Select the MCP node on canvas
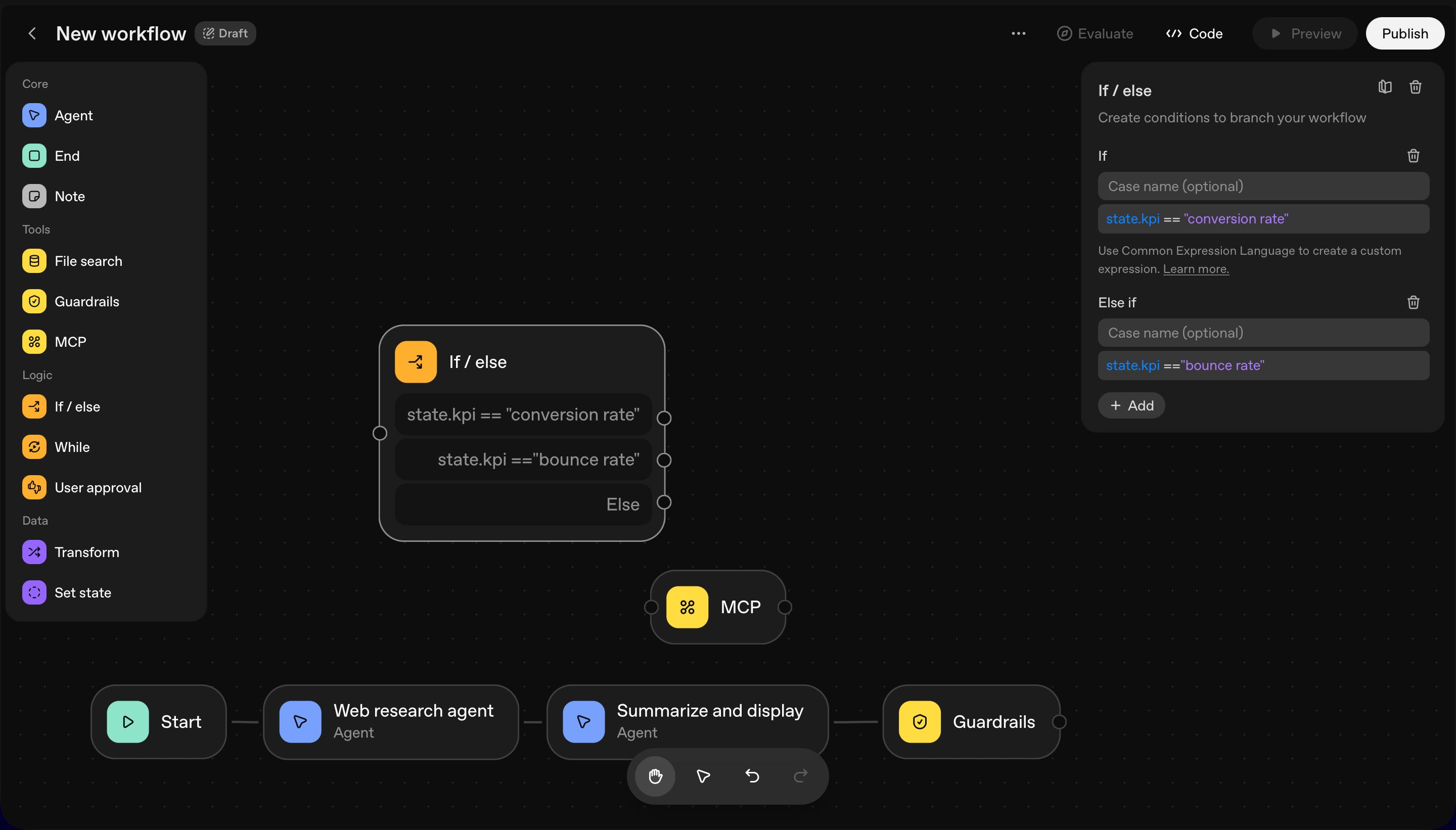The image size is (1456, 830). 718,607
